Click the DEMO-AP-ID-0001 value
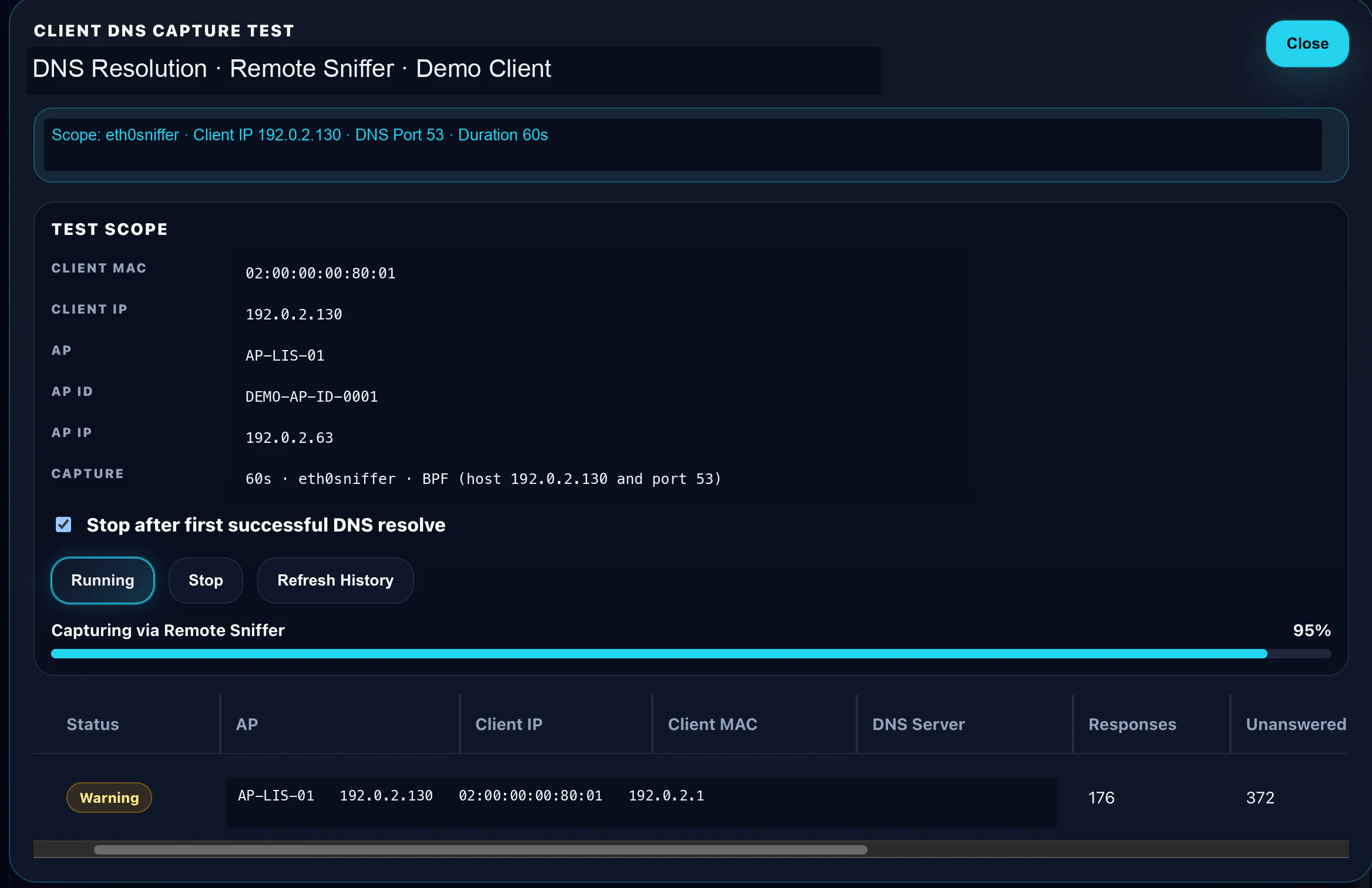 (311, 396)
